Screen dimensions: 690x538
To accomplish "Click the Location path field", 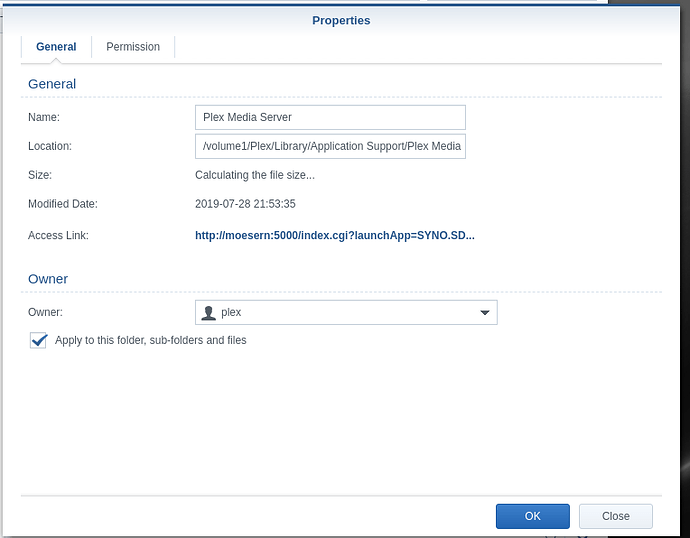I will pos(330,146).
